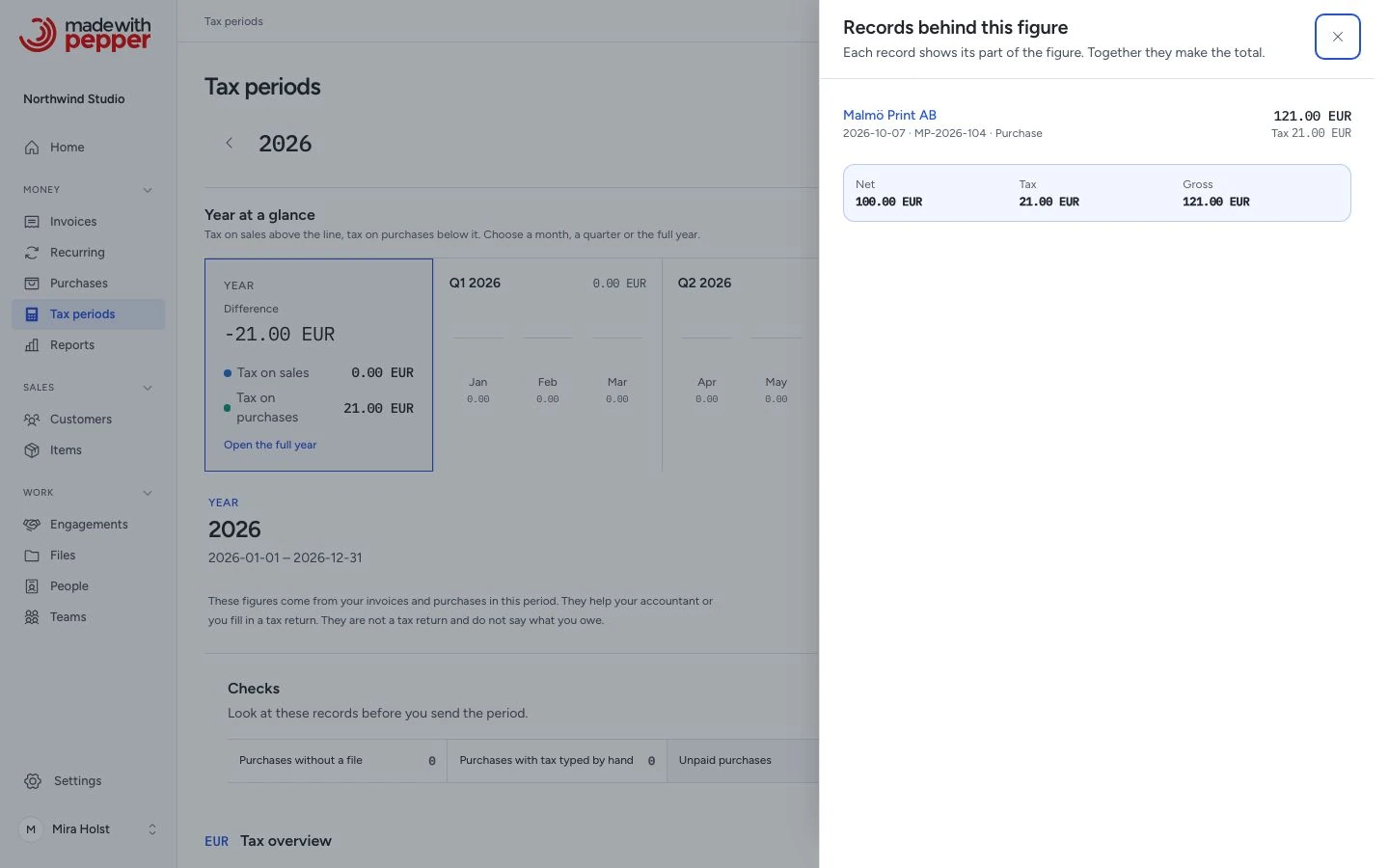Screen dimensions: 1389x868
Task: Click the Recurring arrows icon
Action: [32, 253]
